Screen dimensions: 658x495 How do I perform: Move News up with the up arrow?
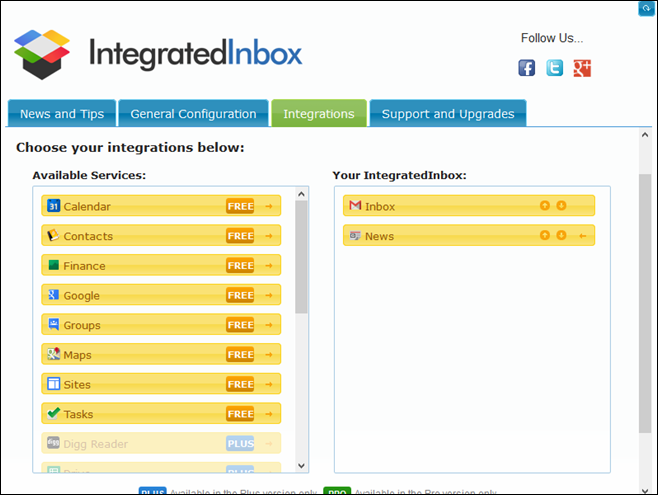click(x=545, y=235)
